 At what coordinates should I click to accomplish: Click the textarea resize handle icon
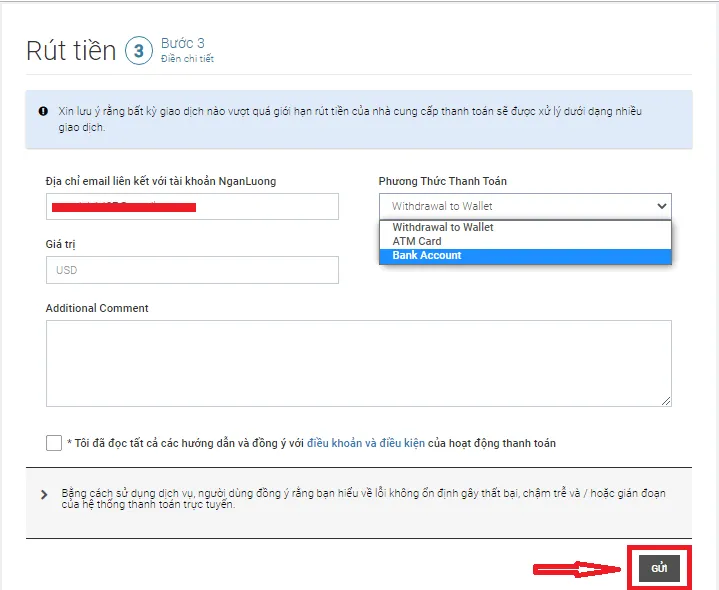click(666, 401)
